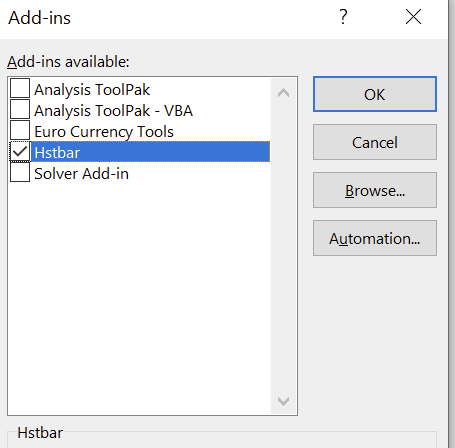The height and width of the screenshot is (448, 455).
Task: Click empty area of add-ins list
Action: pos(140,297)
